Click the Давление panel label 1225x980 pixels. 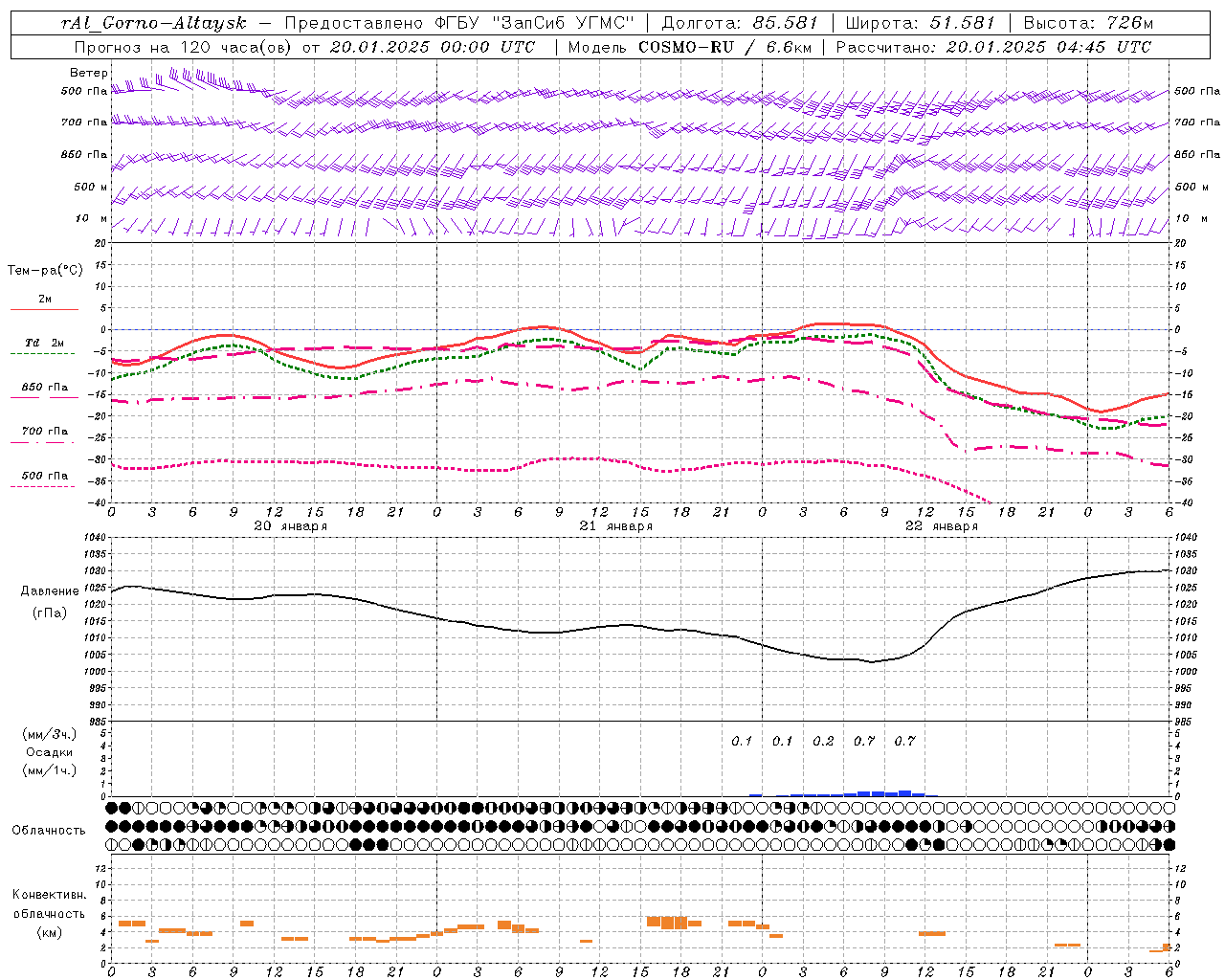tap(50, 591)
